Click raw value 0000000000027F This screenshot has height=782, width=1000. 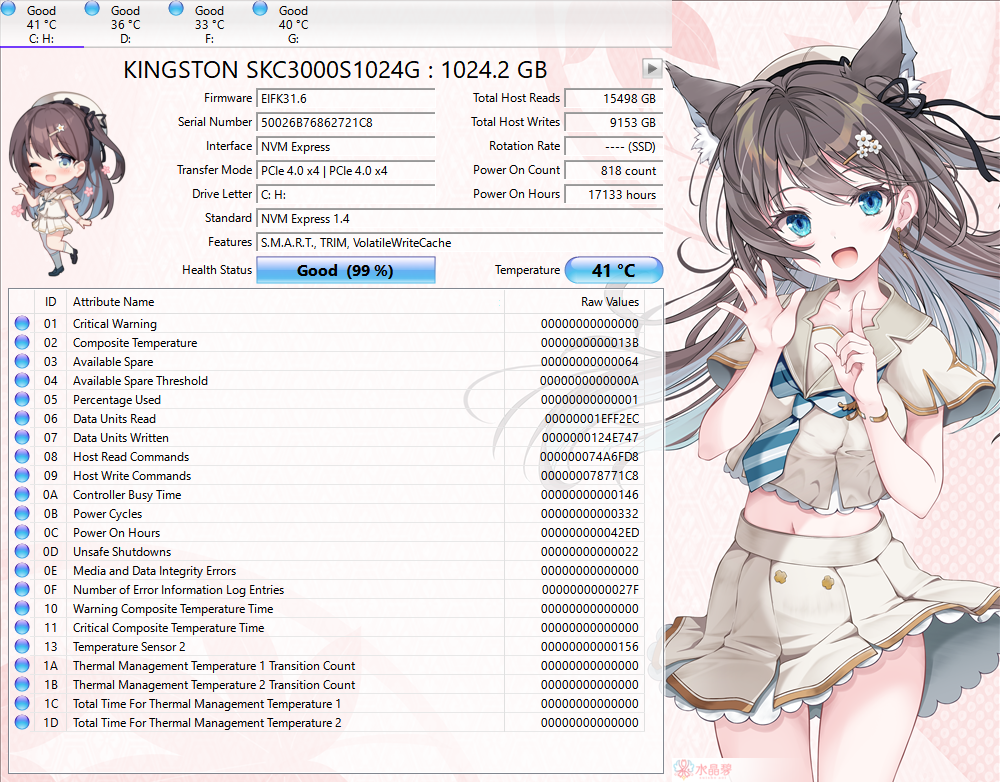coord(590,590)
